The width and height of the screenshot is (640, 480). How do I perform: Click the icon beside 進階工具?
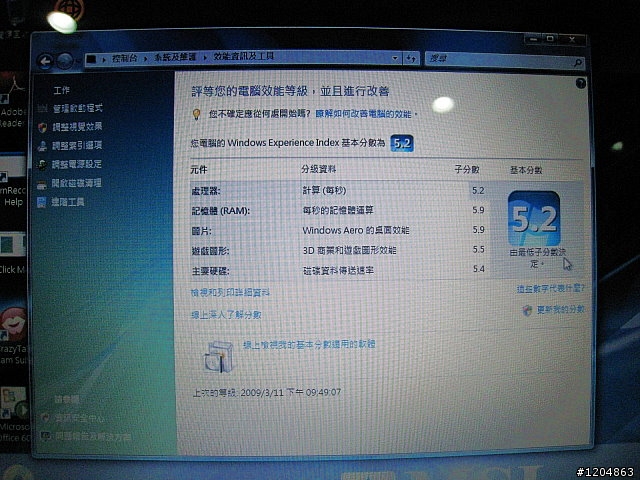[x=41, y=202]
